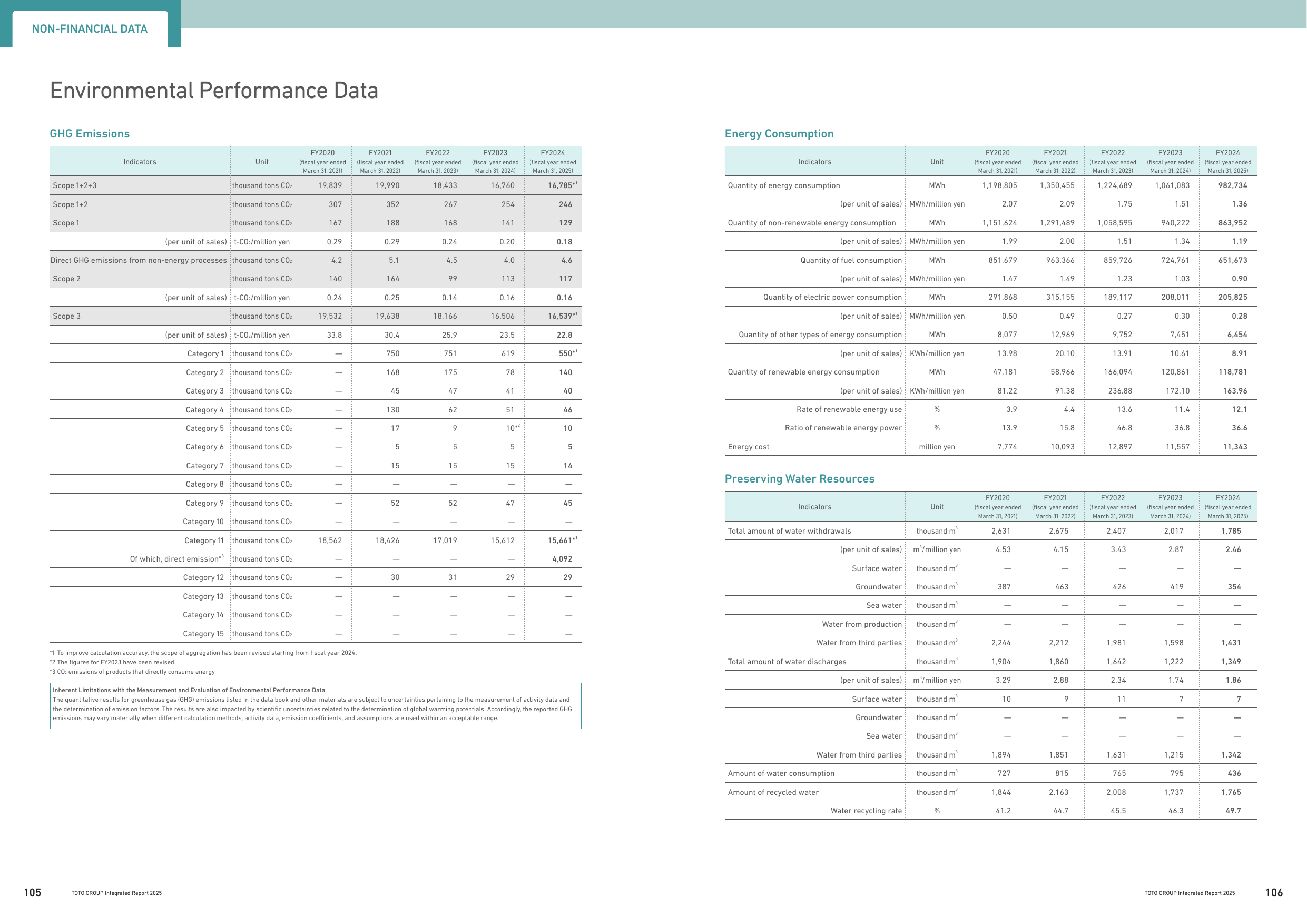The width and height of the screenshot is (1307, 924).
Task: Select Category 12 FY2021 value 30
Action: pos(395,577)
